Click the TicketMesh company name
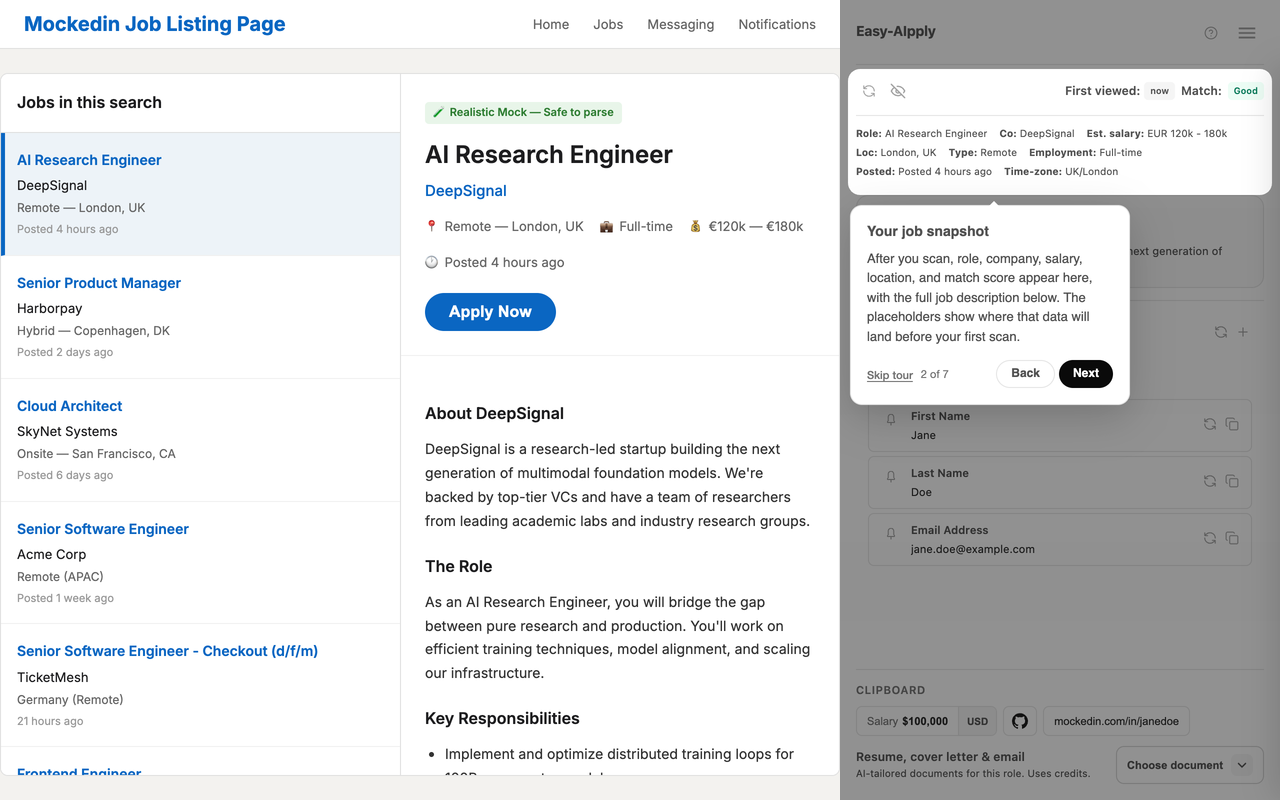This screenshot has width=1280, height=800. 53,678
